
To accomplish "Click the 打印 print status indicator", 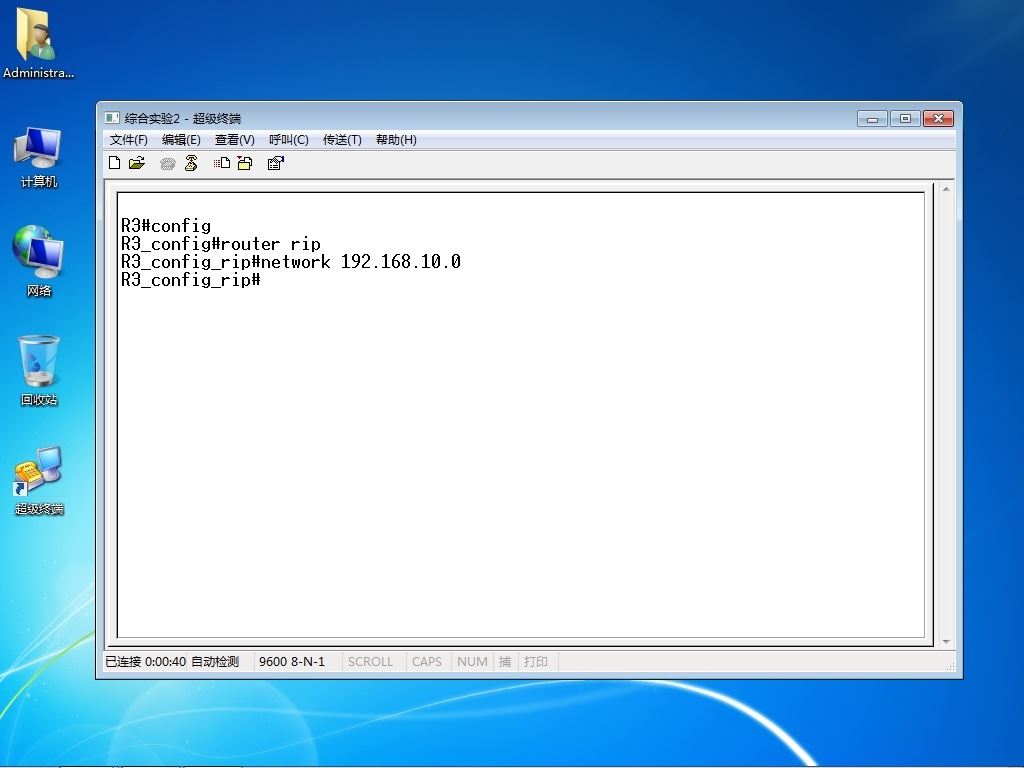I will (x=536, y=662).
